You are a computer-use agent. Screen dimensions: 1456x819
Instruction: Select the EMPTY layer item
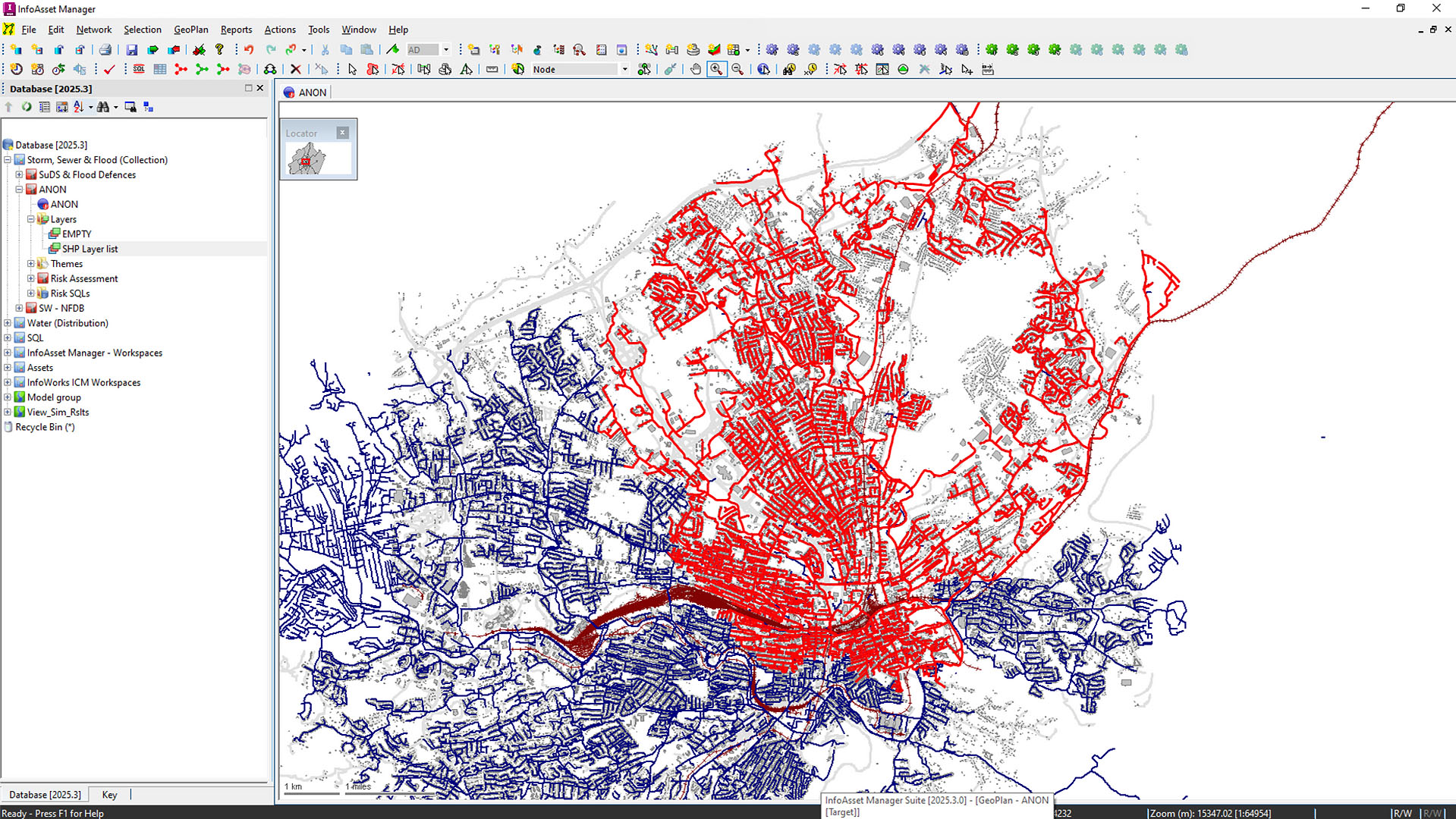(77, 234)
